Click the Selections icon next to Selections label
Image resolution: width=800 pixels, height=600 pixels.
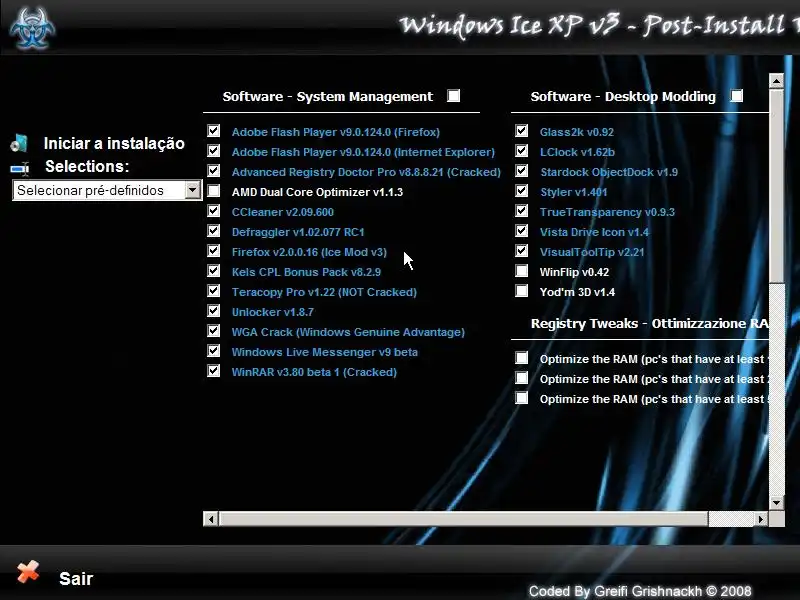coord(19,168)
